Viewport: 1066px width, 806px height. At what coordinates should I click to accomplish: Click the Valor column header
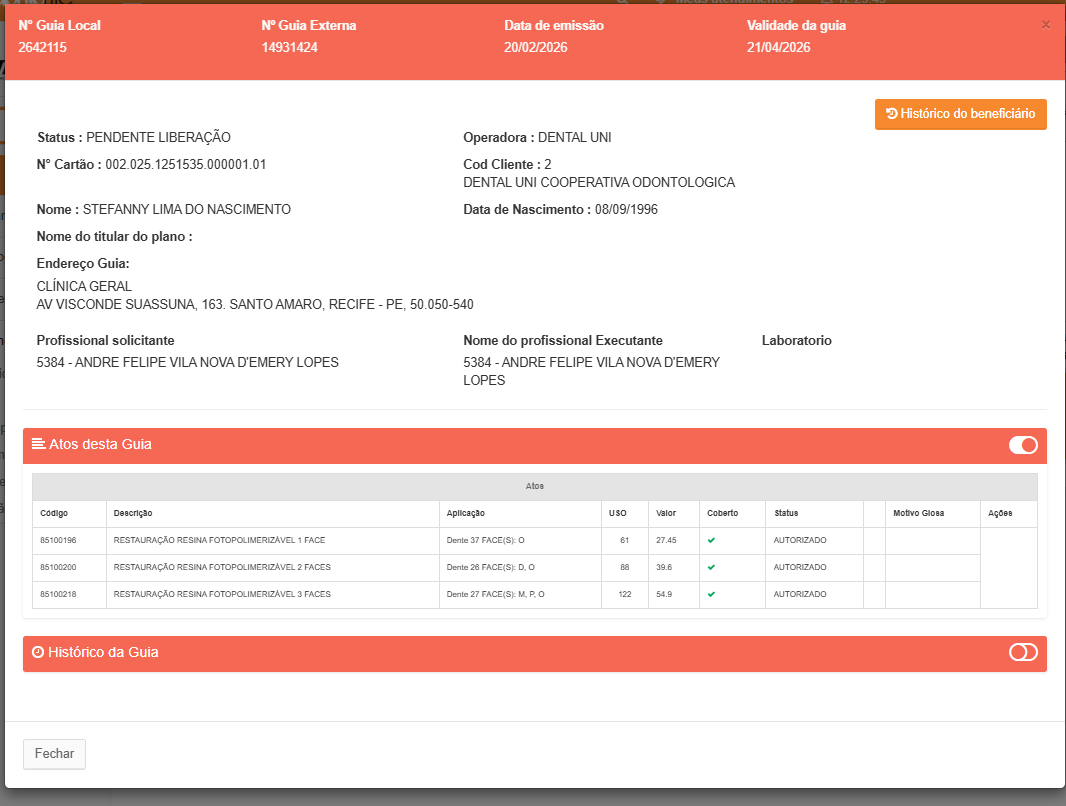[666, 513]
